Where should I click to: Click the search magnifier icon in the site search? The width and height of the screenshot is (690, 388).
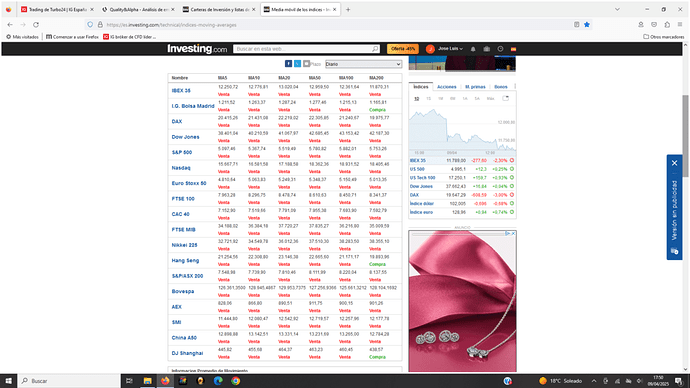(375, 49)
